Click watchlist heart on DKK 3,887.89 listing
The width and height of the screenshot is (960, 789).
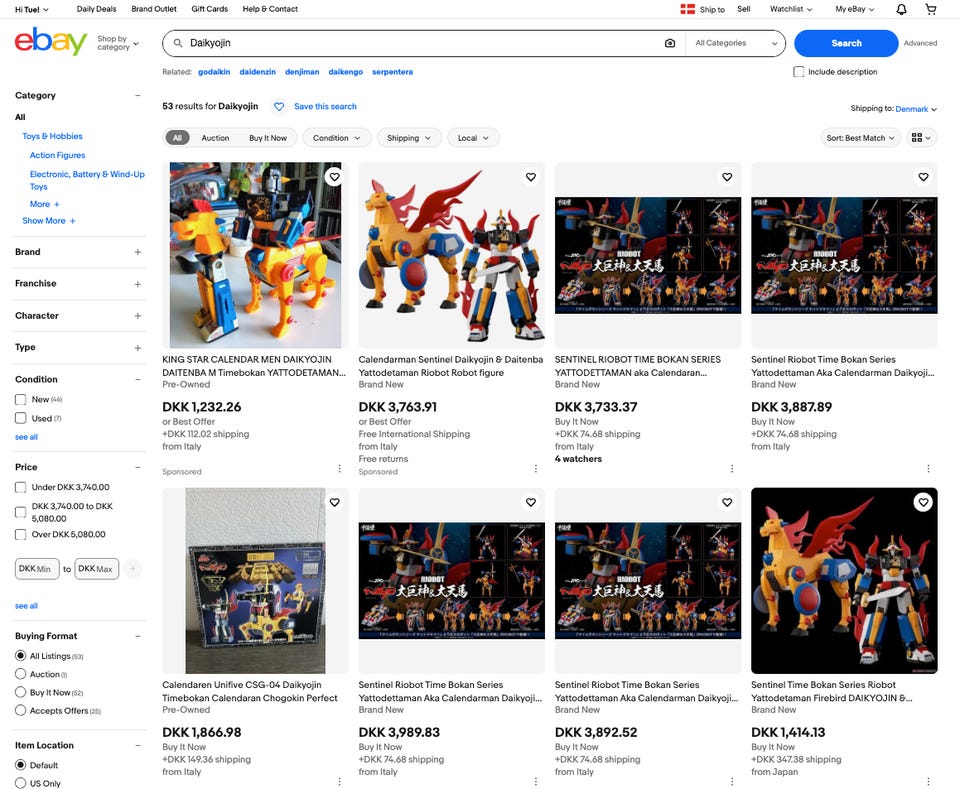click(923, 177)
